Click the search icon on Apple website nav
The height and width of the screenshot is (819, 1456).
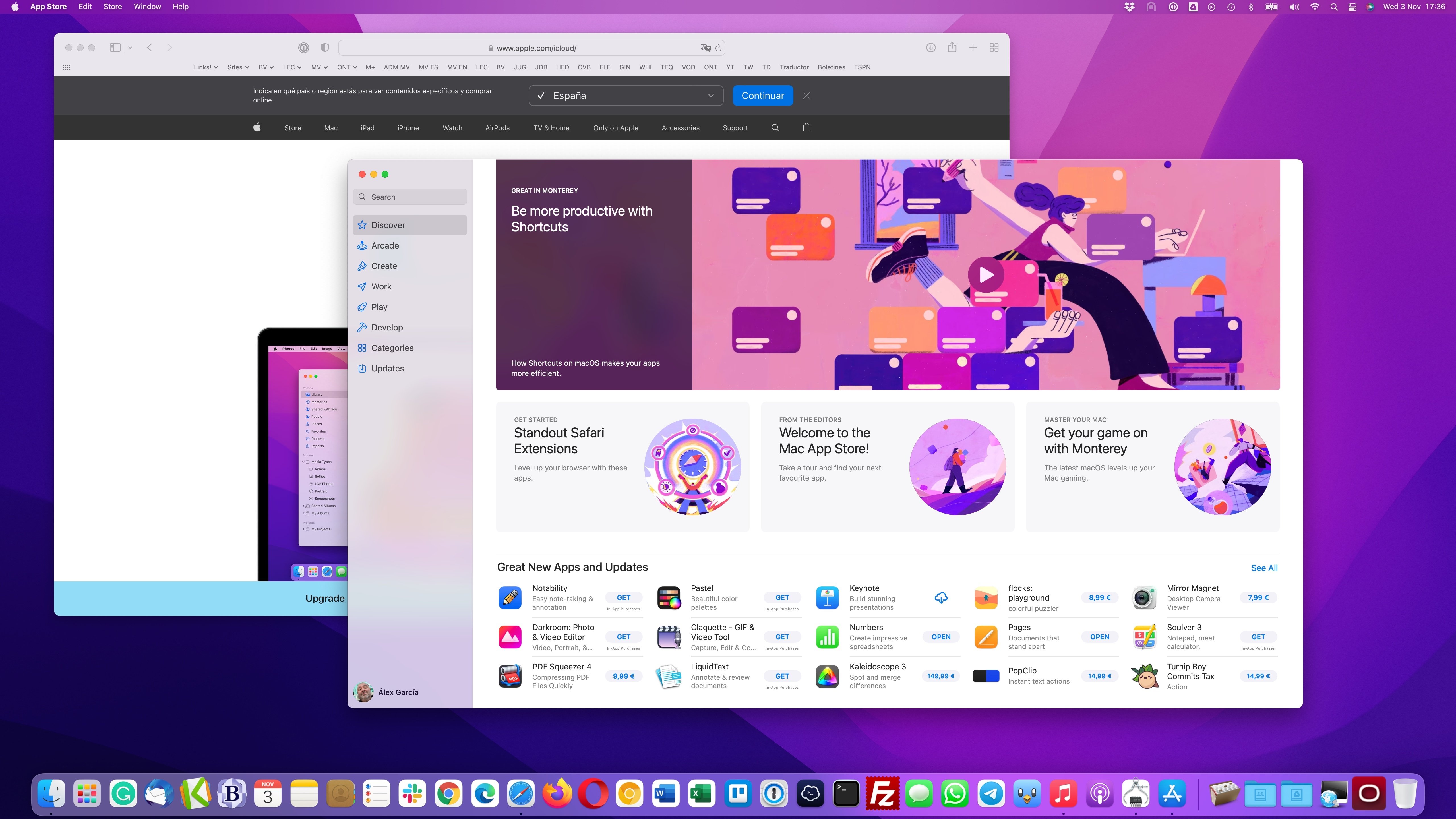coord(775,128)
